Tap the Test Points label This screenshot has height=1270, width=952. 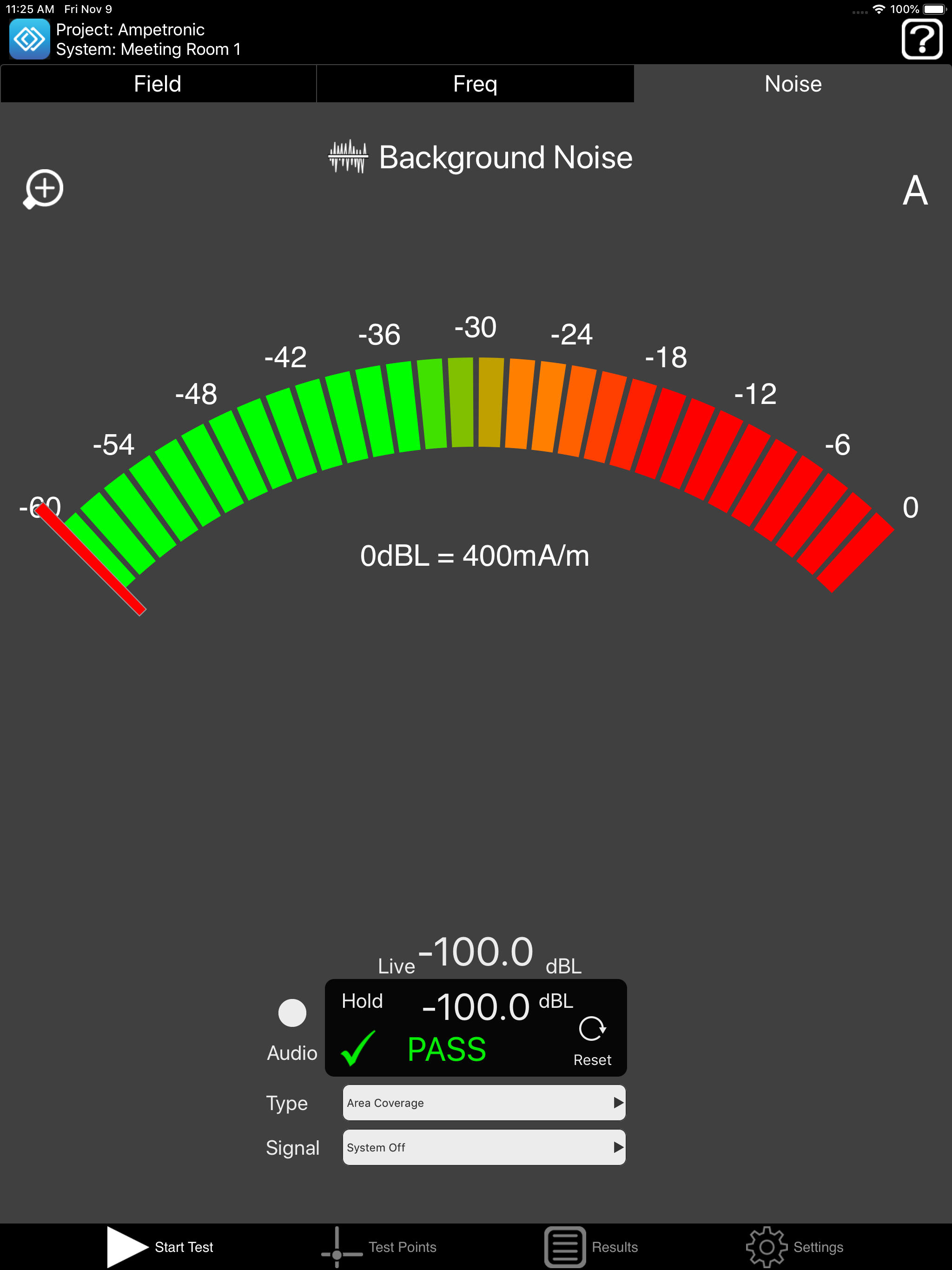(403, 1247)
